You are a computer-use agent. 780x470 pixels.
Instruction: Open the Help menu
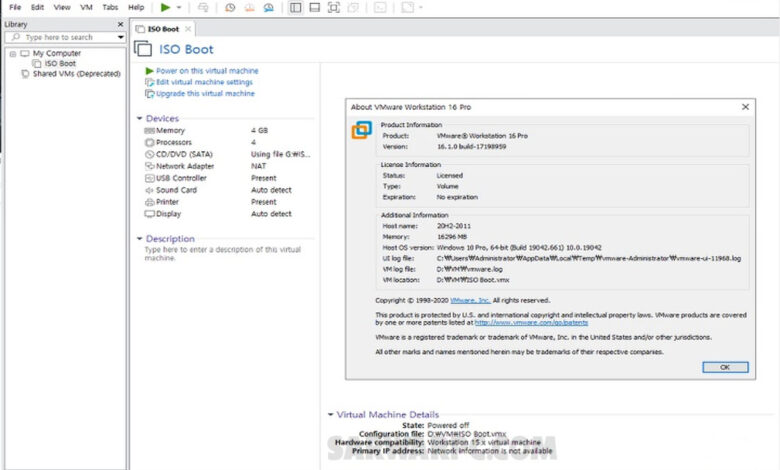click(136, 7)
